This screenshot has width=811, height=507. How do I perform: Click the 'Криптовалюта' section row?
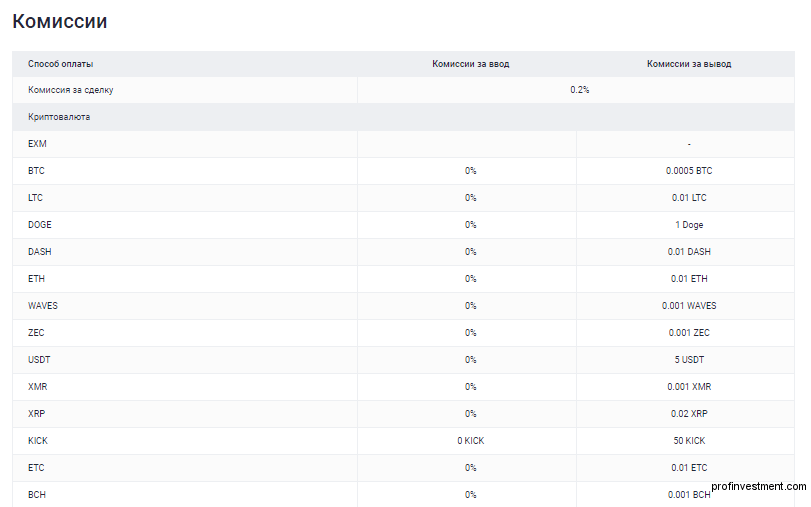pos(403,117)
